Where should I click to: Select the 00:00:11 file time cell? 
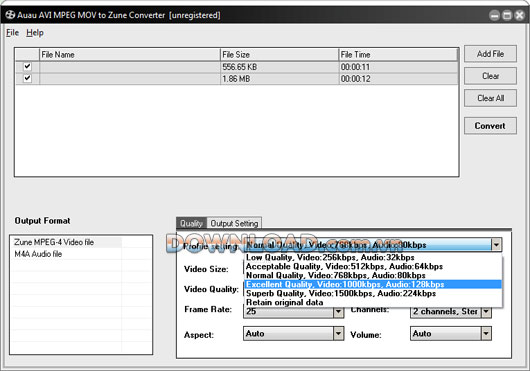pyautogui.click(x=398, y=67)
